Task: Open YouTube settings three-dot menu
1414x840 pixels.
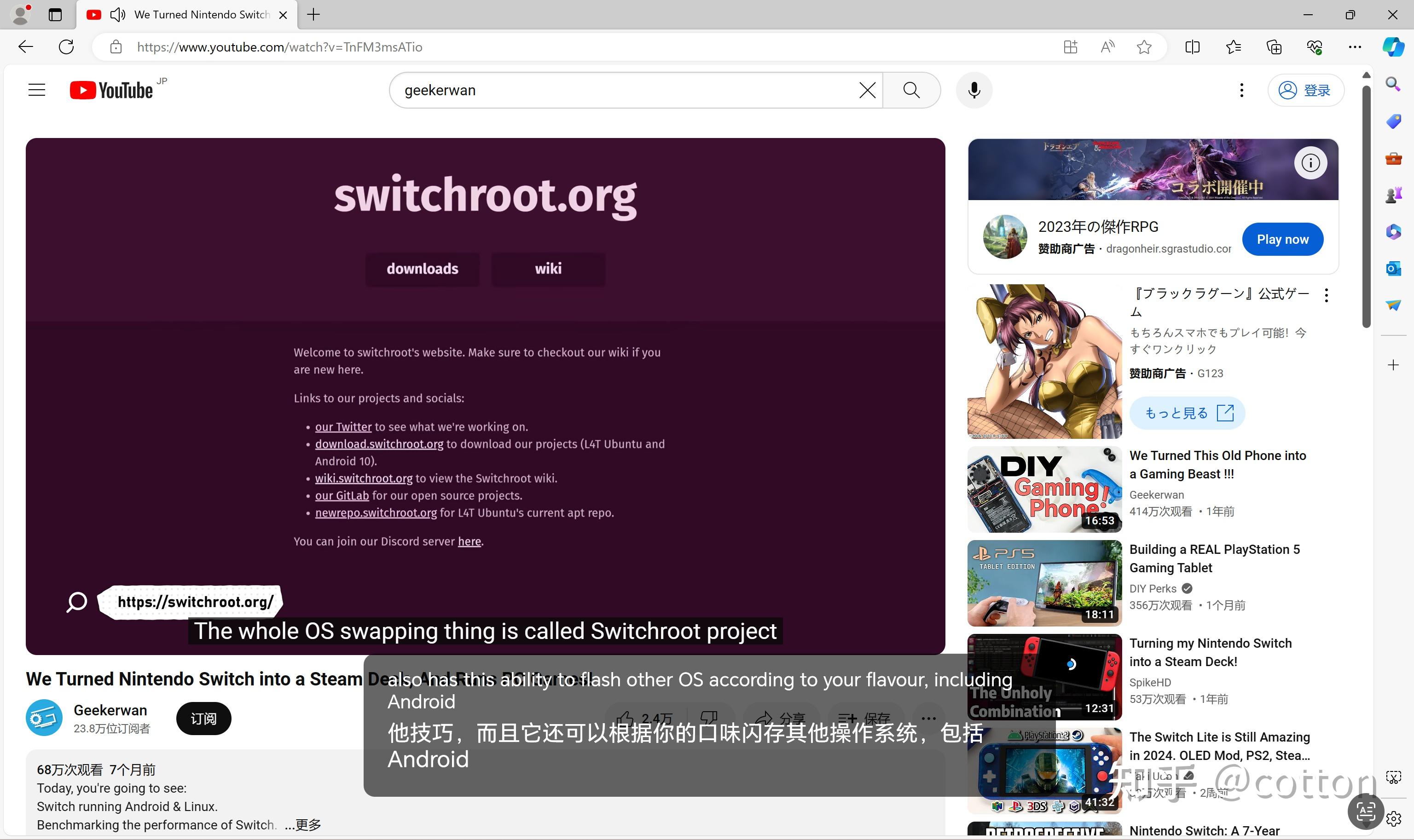Action: coord(1241,90)
